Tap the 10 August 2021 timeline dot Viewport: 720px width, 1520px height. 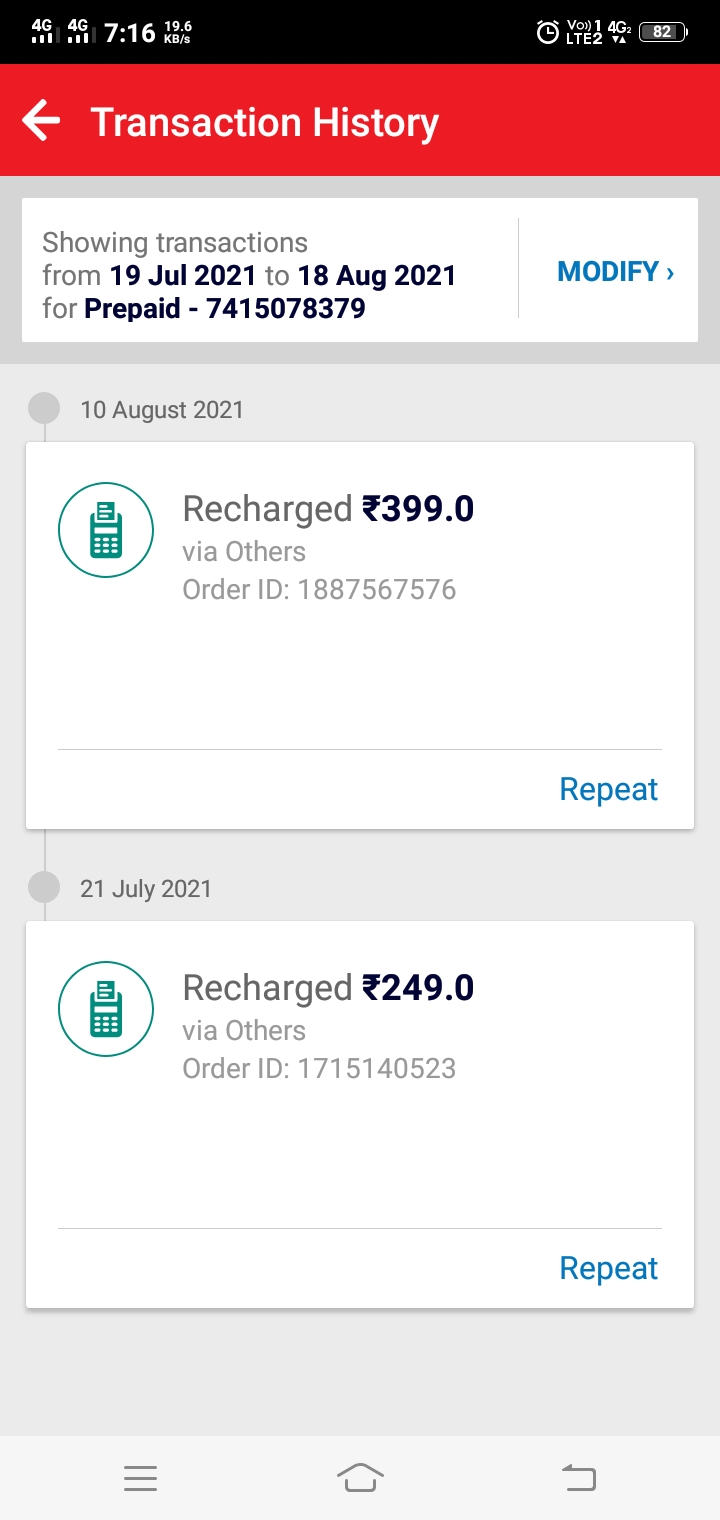(x=44, y=409)
